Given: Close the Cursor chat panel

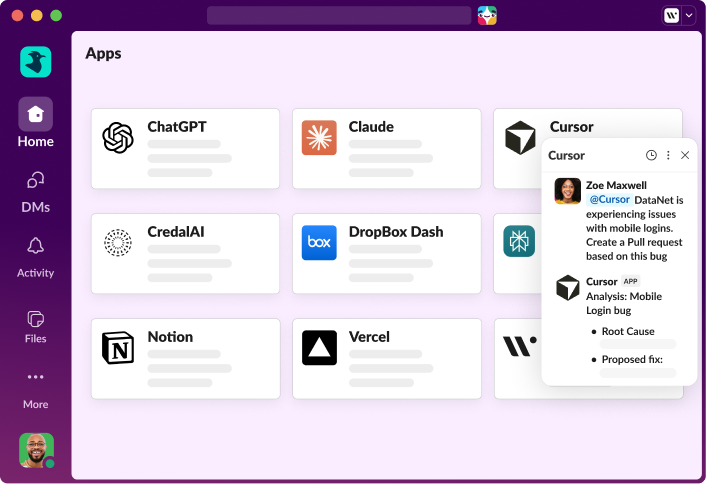Looking at the screenshot, I should pyautogui.click(x=685, y=155).
